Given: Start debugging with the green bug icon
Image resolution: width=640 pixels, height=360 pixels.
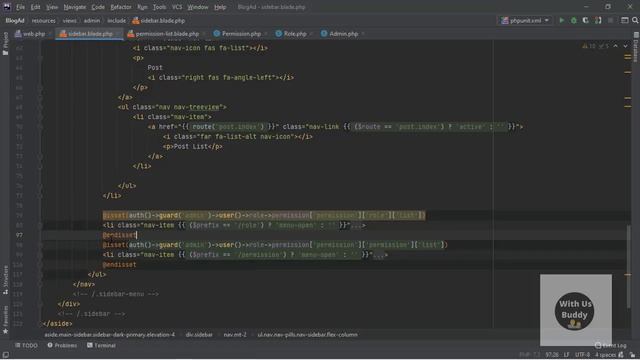Looking at the screenshot, I should tap(573, 20).
